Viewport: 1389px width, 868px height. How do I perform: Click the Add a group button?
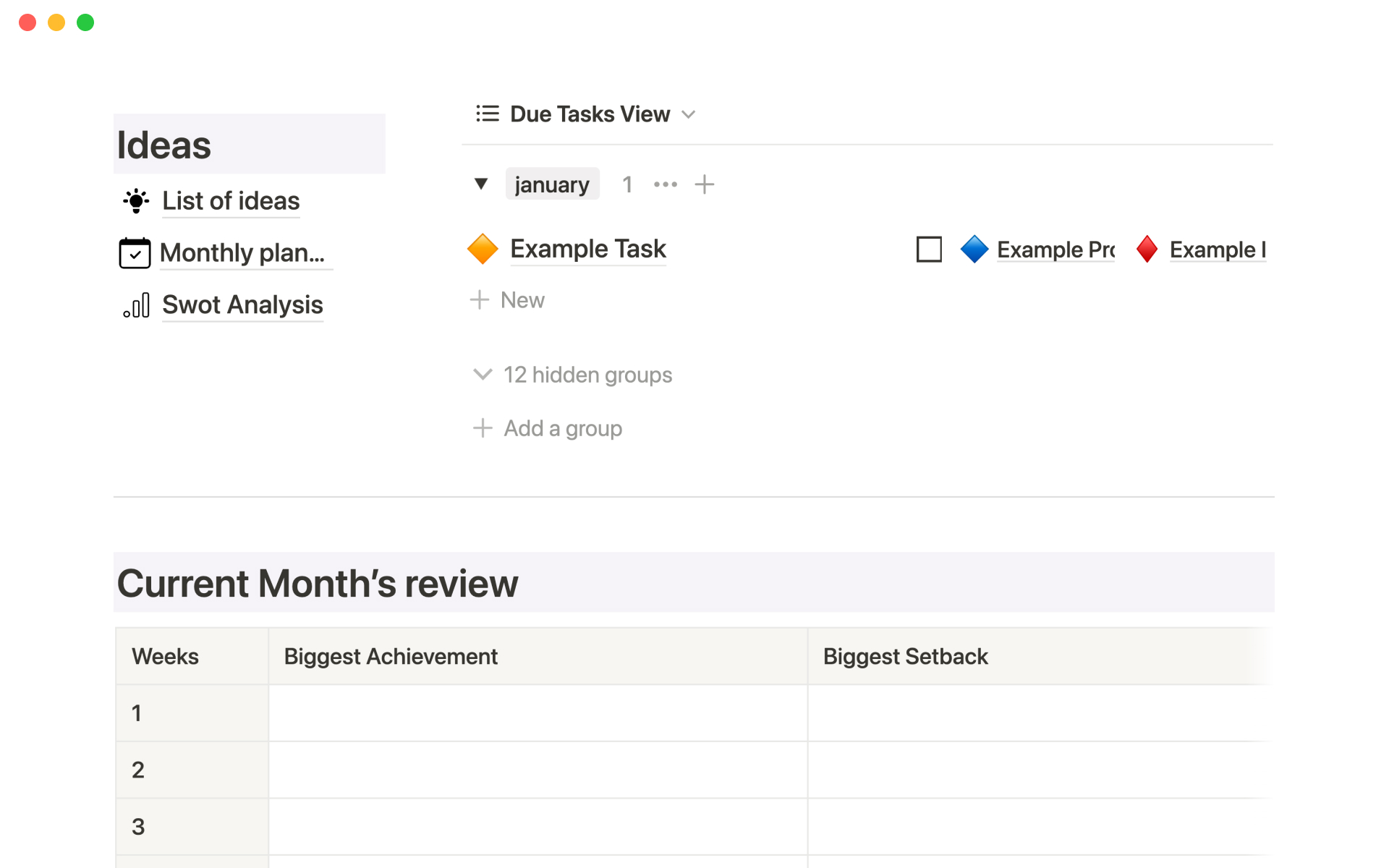pos(547,428)
